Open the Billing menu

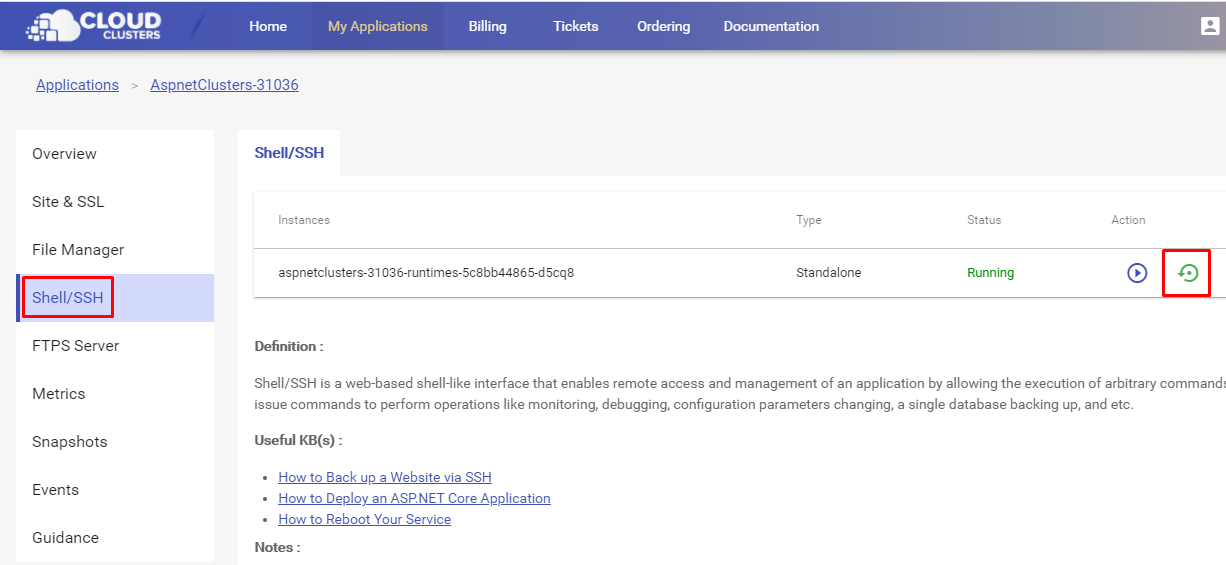coord(487,27)
